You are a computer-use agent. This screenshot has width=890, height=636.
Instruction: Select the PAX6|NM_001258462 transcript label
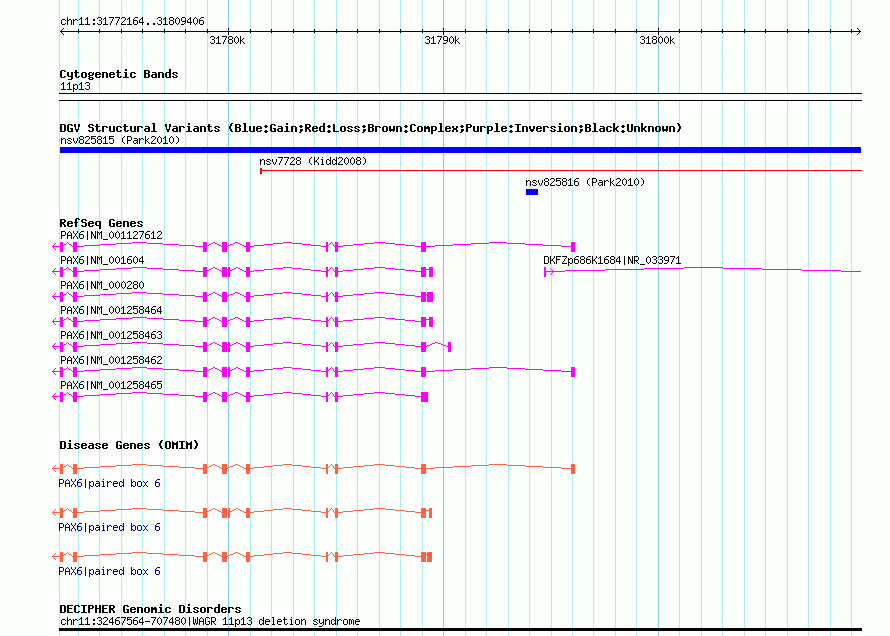[111, 360]
